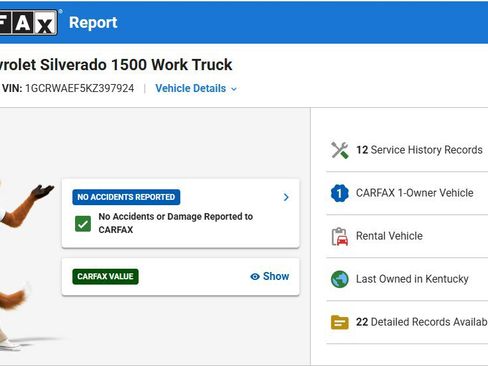Open 12 Service History Records

click(407, 150)
